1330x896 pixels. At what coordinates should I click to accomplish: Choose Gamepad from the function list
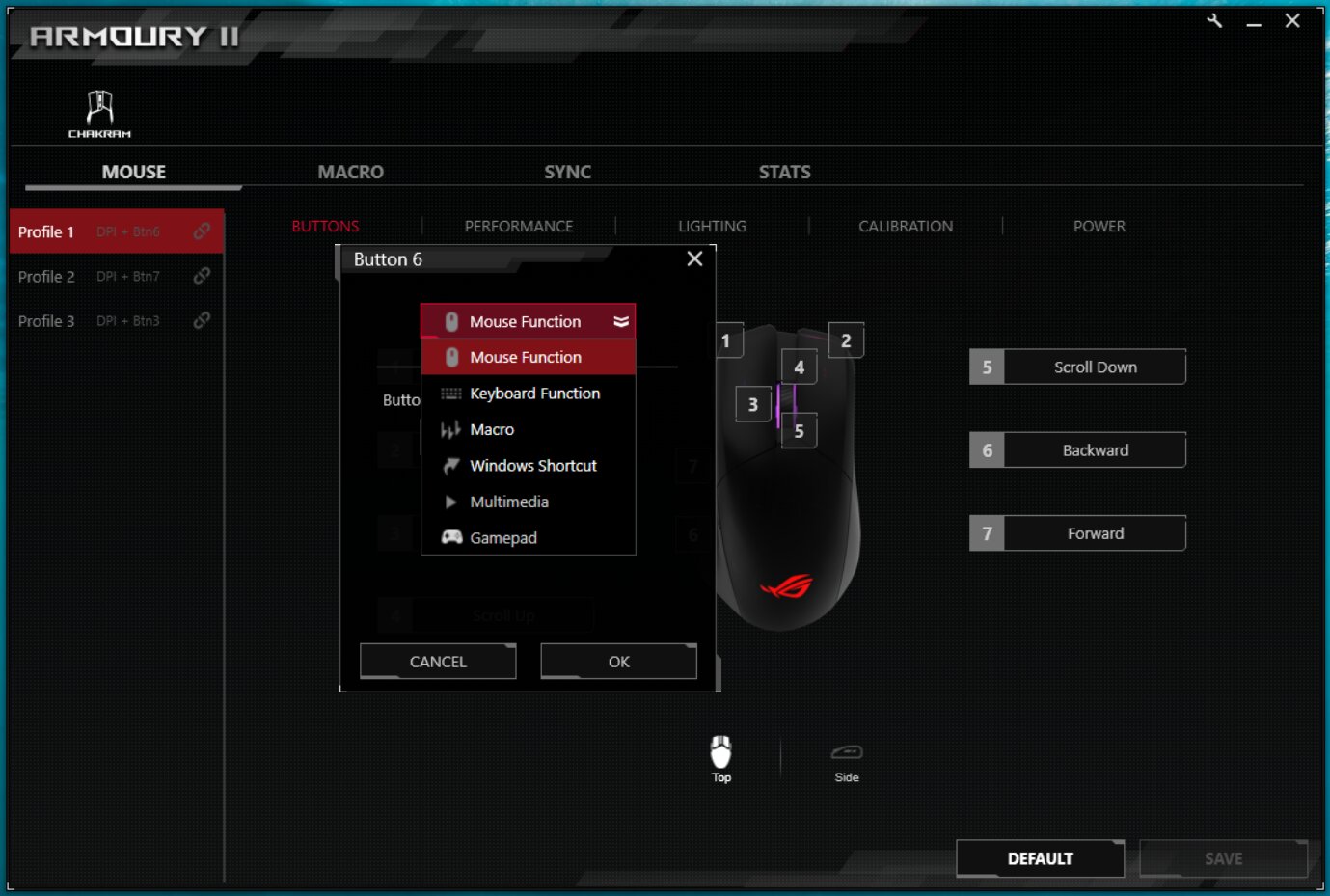click(528, 538)
